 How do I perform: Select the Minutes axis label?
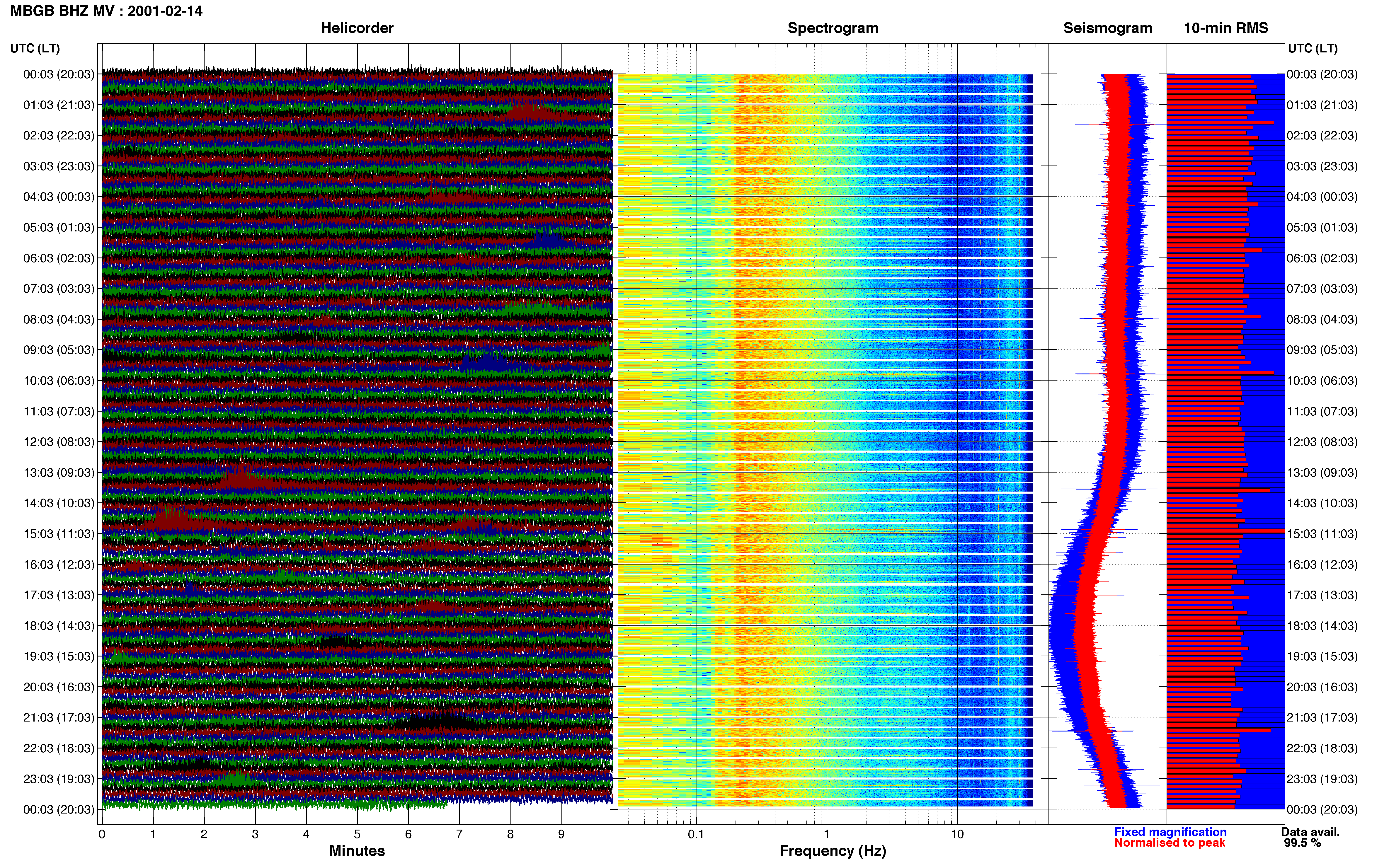pyautogui.click(x=357, y=851)
